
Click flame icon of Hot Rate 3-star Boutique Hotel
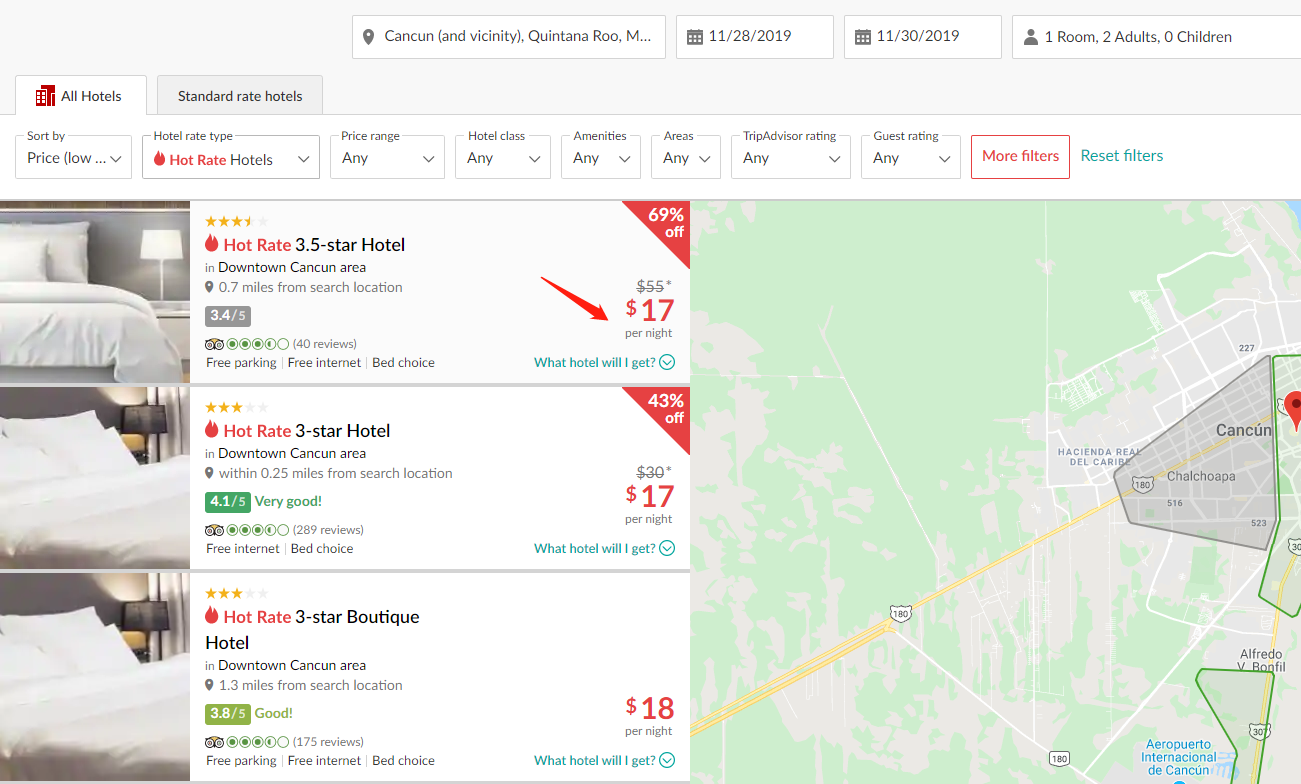[211, 616]
